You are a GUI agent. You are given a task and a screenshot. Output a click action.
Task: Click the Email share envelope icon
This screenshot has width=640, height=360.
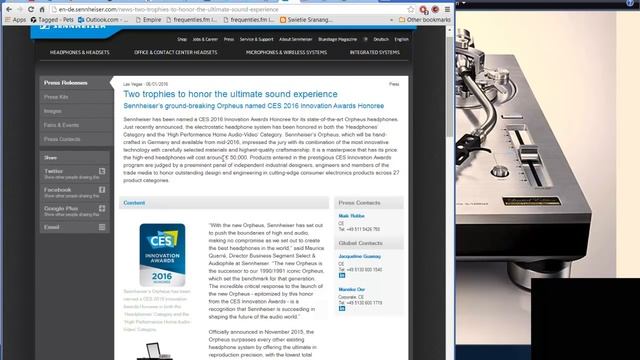point(102,227)
